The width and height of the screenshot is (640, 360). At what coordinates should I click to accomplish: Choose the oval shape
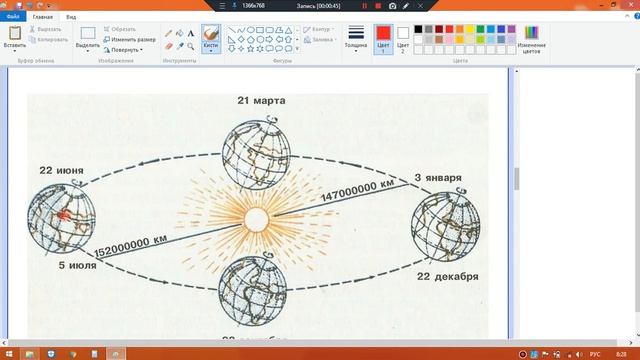251,30
